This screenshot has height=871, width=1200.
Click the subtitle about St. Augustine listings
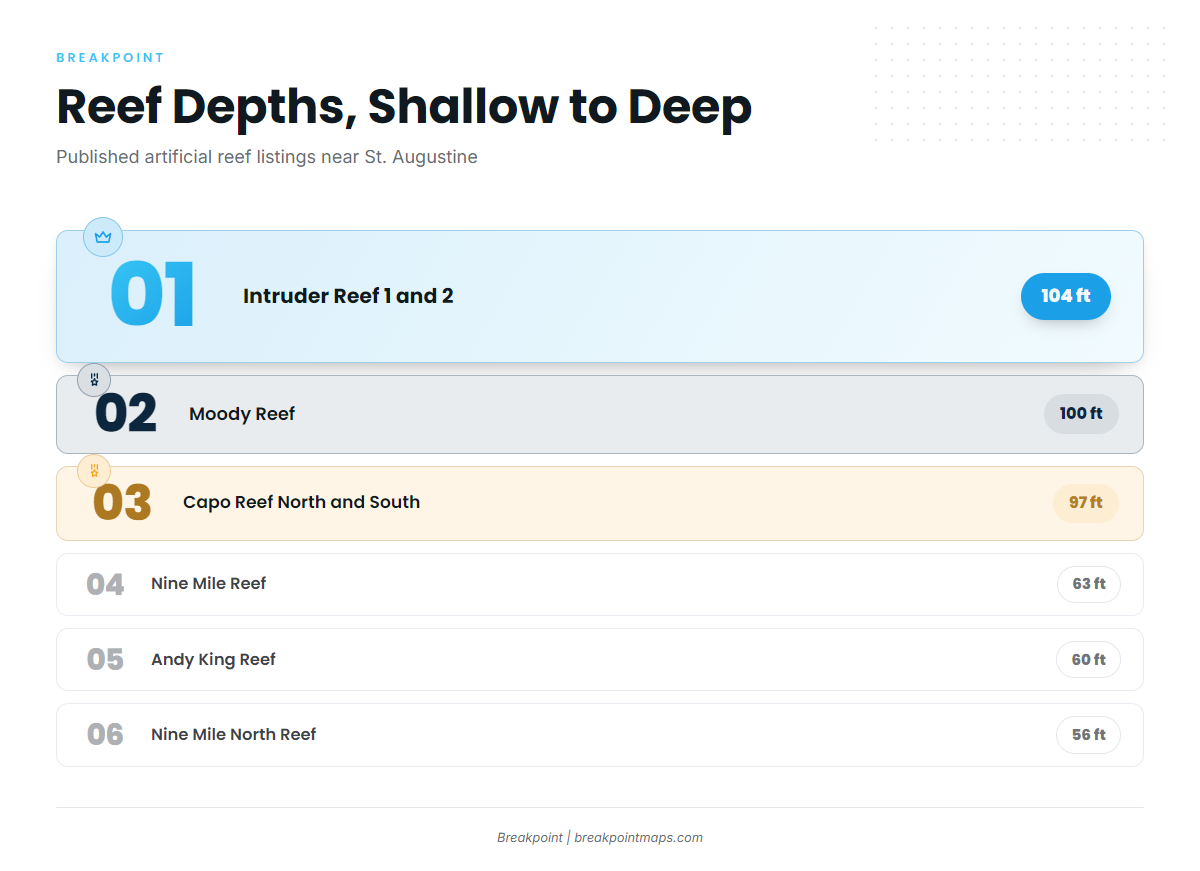(267, 157)
